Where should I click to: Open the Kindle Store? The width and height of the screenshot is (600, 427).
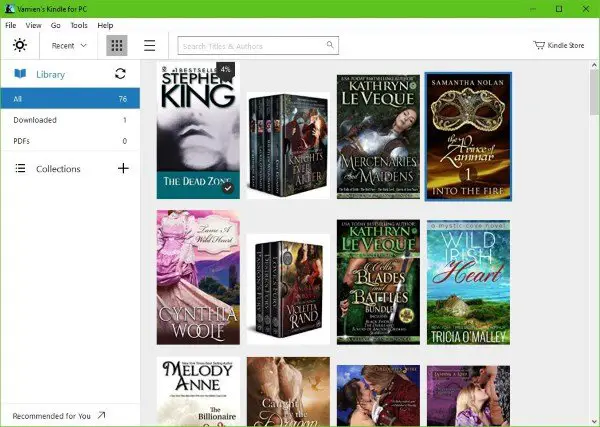(559, 45)
